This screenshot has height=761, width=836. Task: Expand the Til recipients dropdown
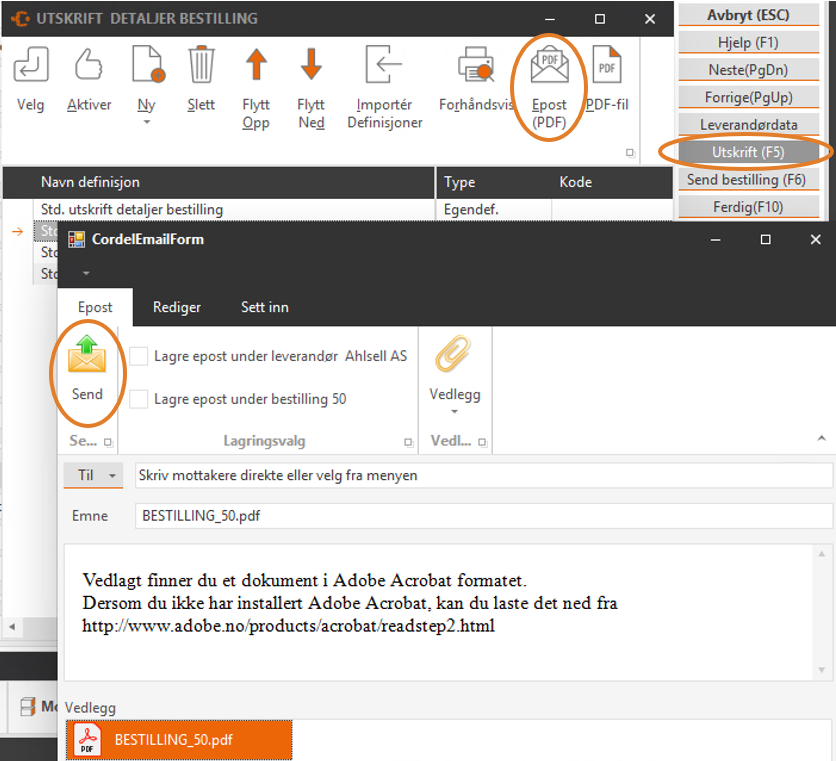click(113, 475)
